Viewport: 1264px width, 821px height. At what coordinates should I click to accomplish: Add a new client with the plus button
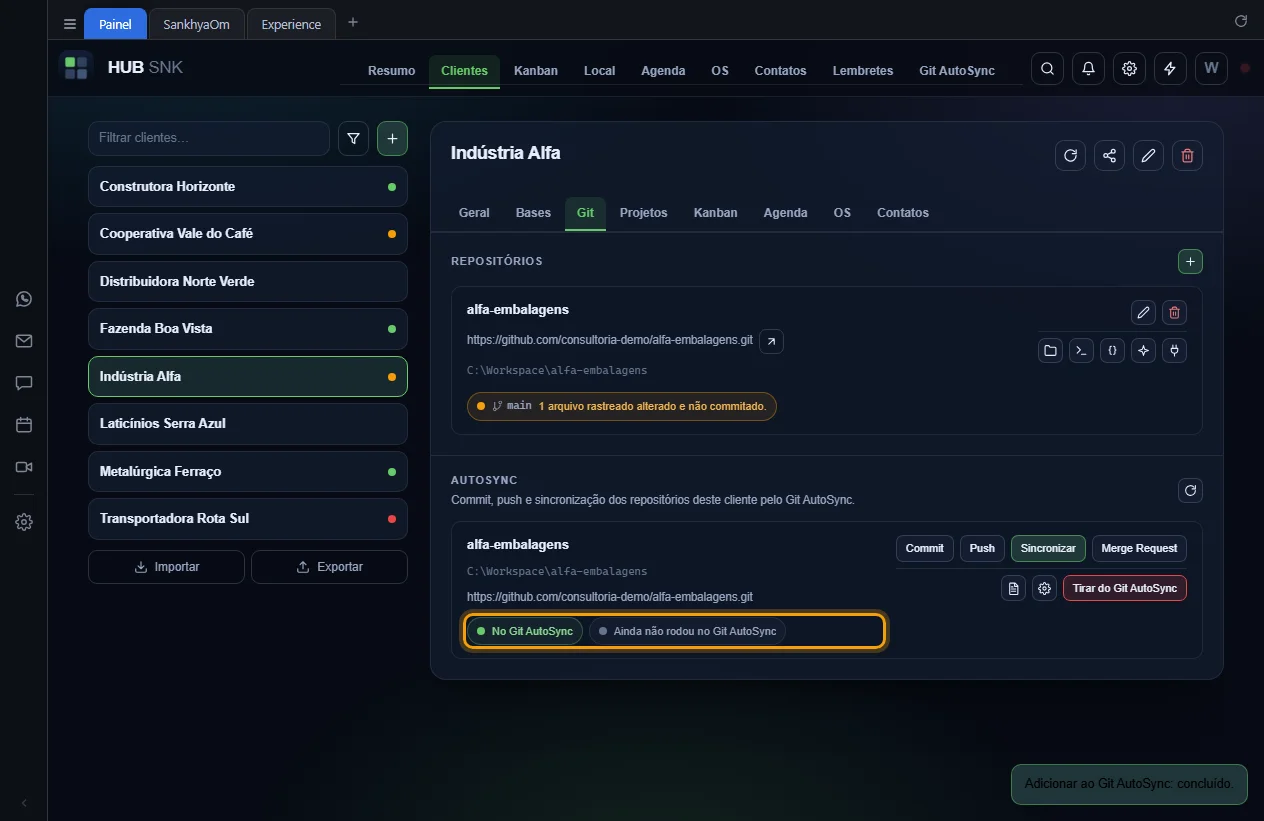coord(392,139)
